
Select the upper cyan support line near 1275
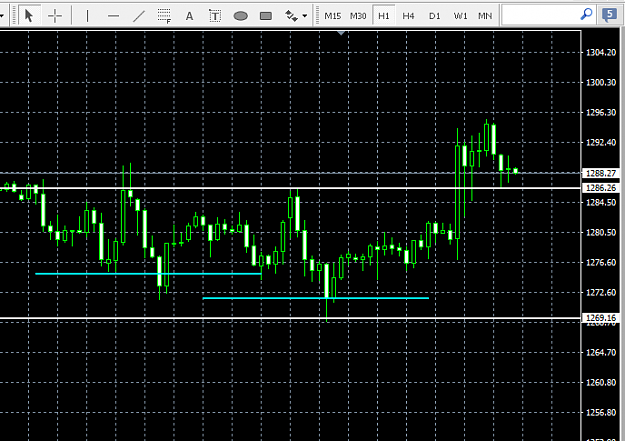(x=148, y=274)
